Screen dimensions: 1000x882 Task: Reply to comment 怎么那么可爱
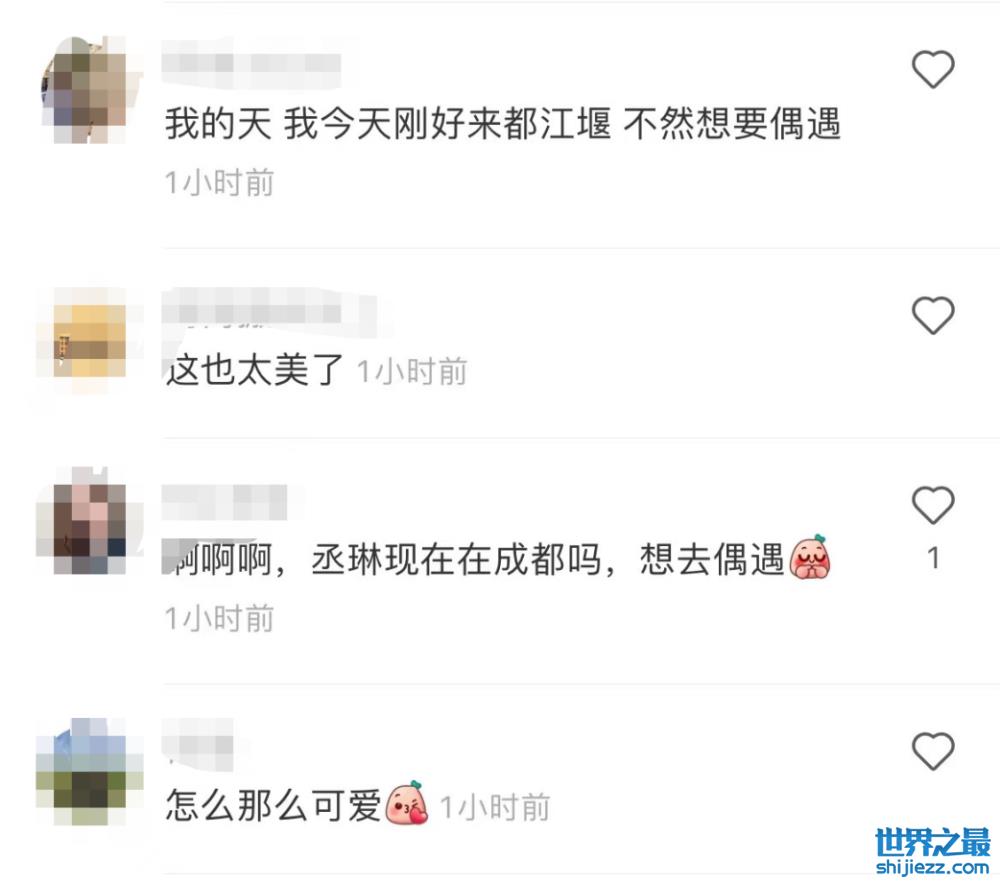pos(273,804)
